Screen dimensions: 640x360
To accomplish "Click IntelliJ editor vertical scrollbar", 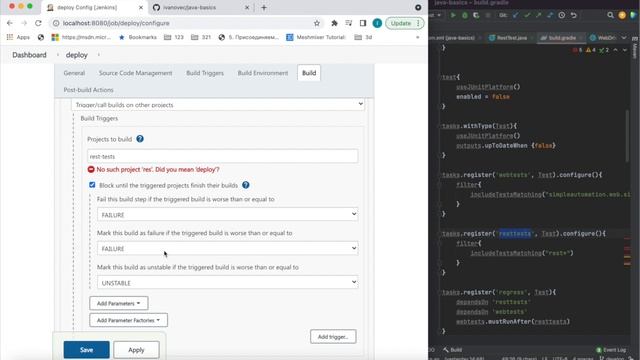I will [628, 136].
